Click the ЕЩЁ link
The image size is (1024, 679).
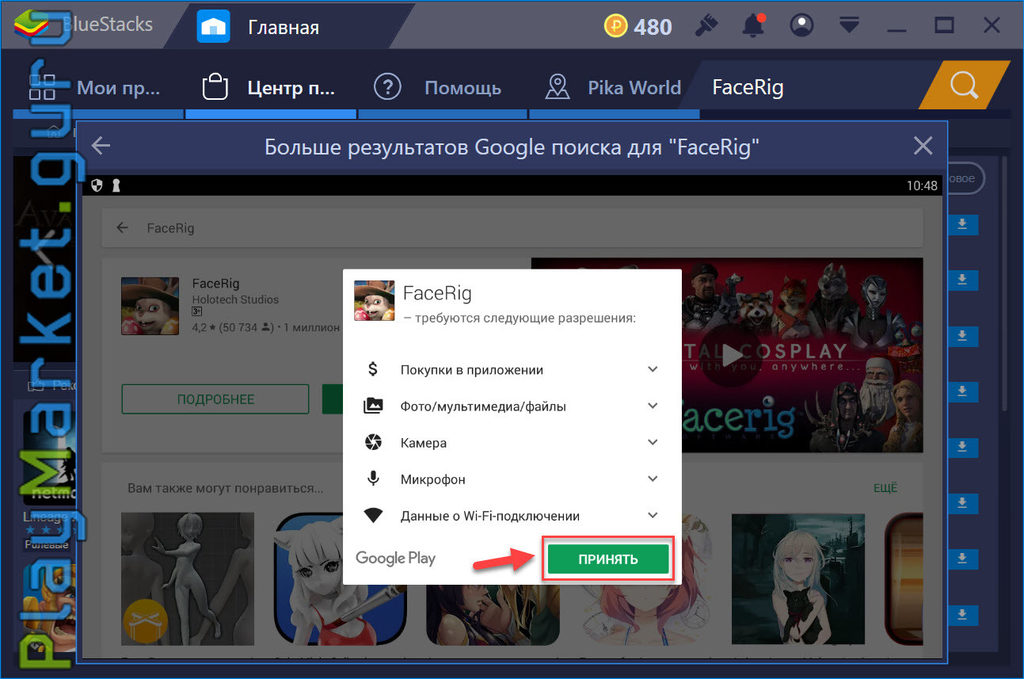pos(885,488)
